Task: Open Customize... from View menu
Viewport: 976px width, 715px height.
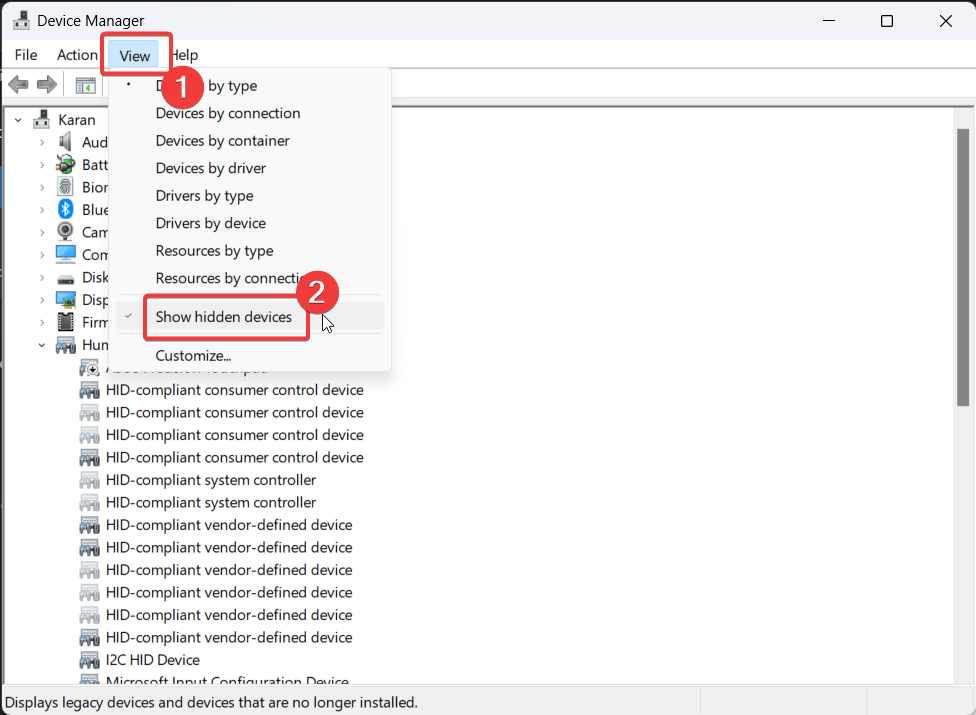Action: click(x=193, y=355)
